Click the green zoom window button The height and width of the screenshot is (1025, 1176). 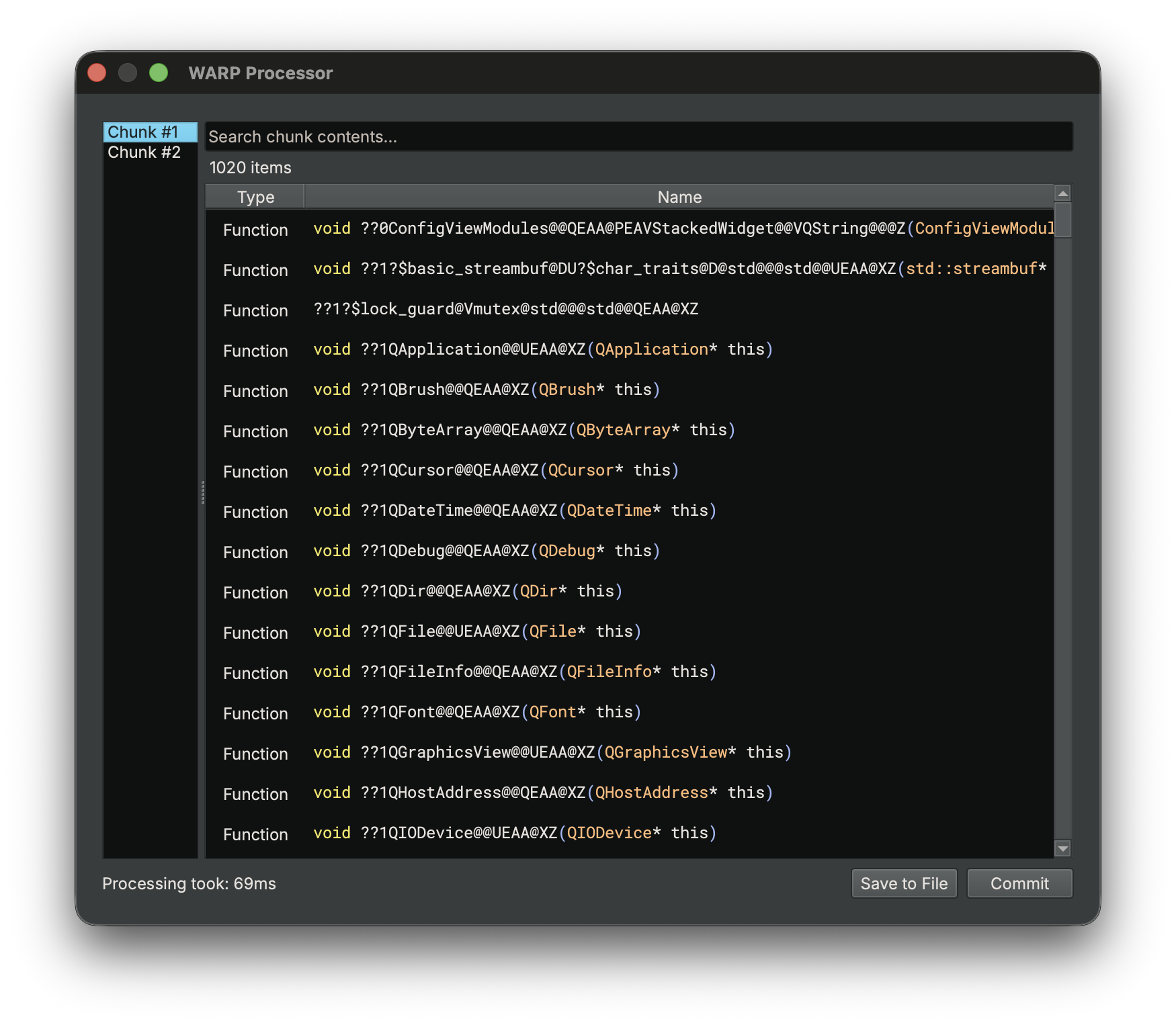(159, 73)
